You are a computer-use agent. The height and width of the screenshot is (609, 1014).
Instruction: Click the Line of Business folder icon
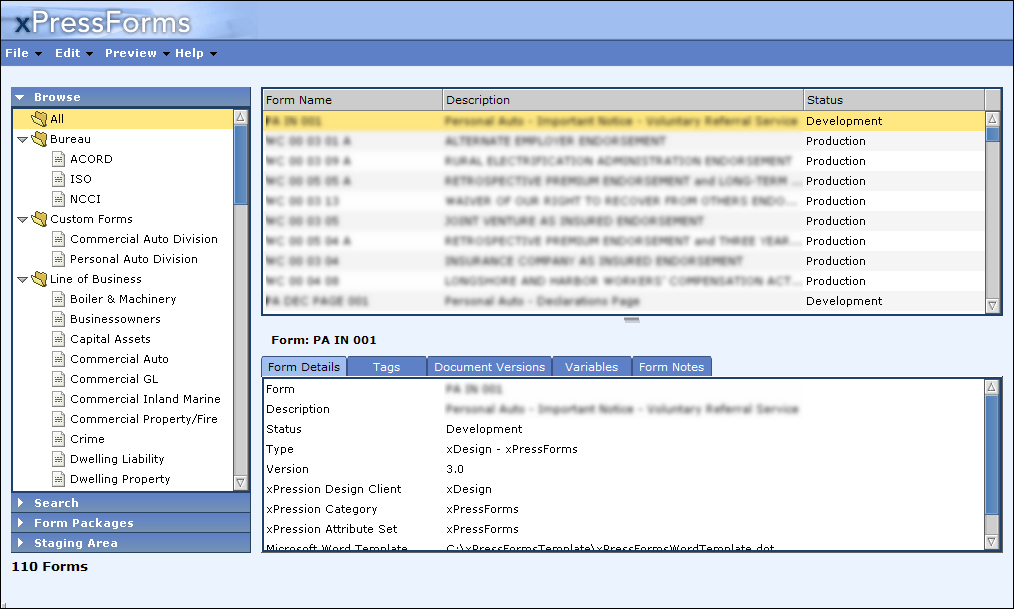click(x=40, y=279)
